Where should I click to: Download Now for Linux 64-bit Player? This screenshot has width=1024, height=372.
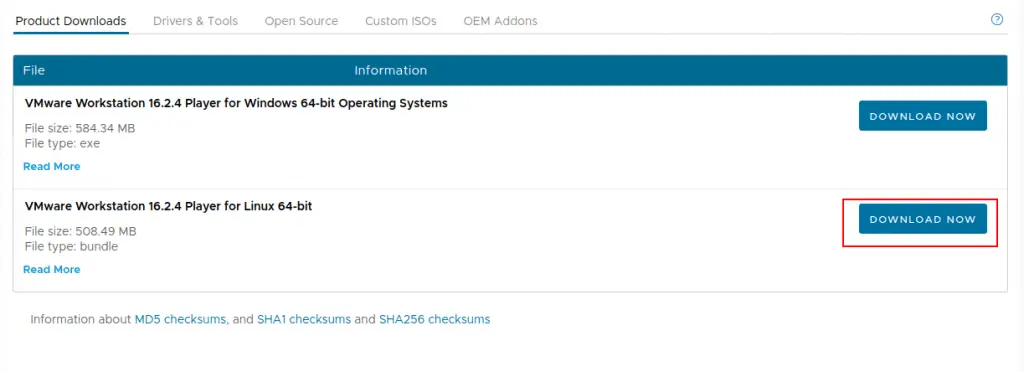tap(922, 219)
